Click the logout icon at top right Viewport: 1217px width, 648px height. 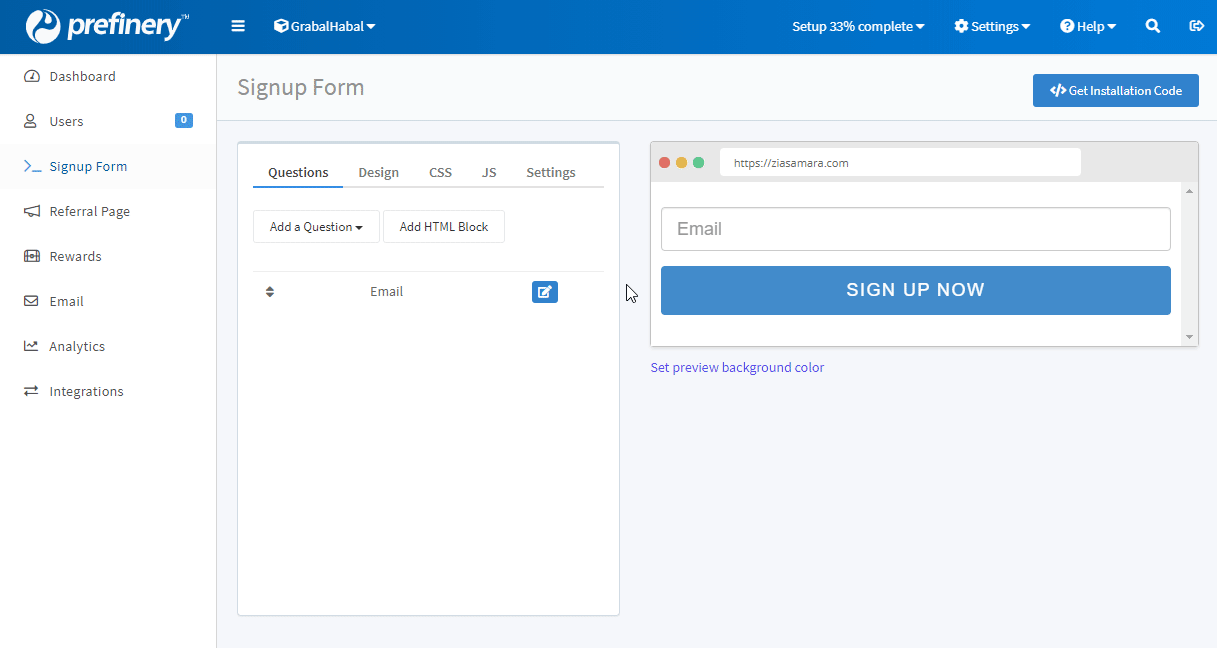point(1196,26)
